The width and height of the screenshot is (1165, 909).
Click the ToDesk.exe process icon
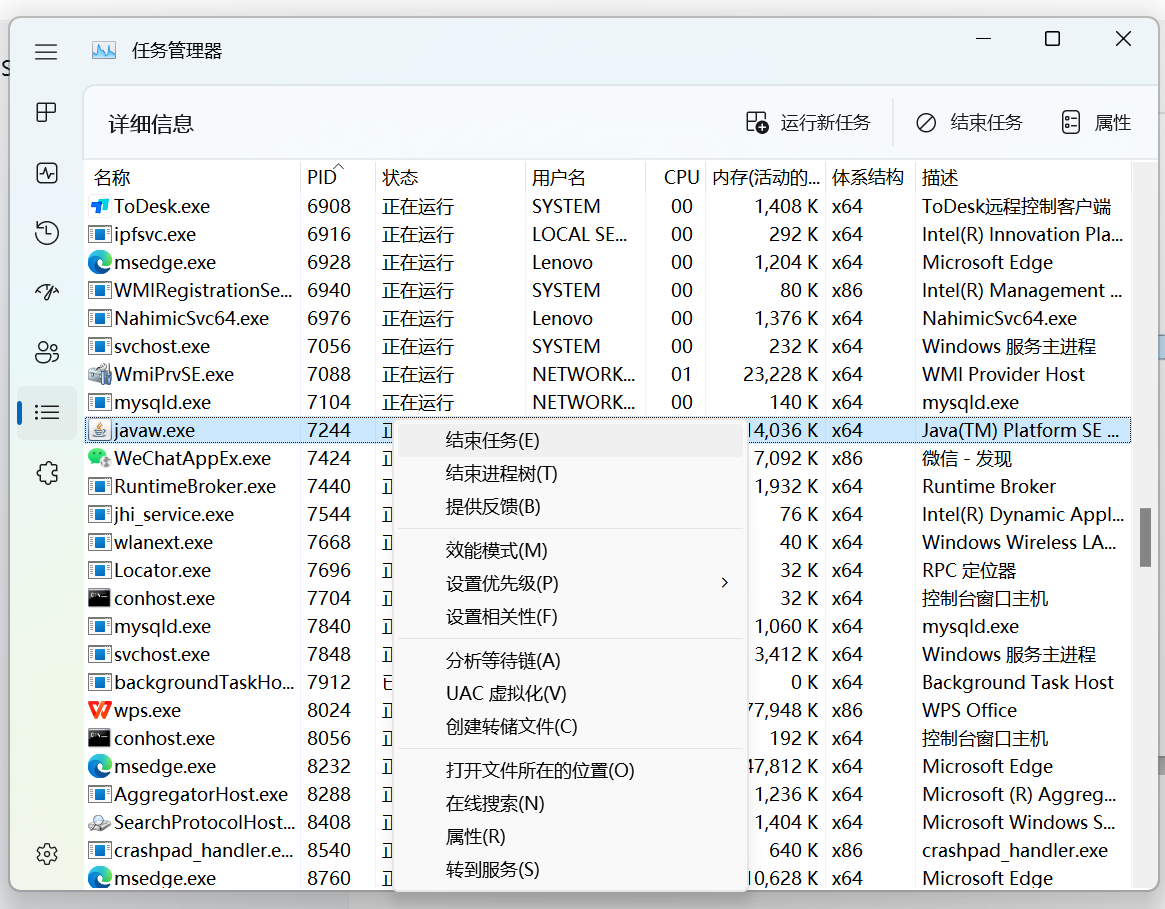100,206
